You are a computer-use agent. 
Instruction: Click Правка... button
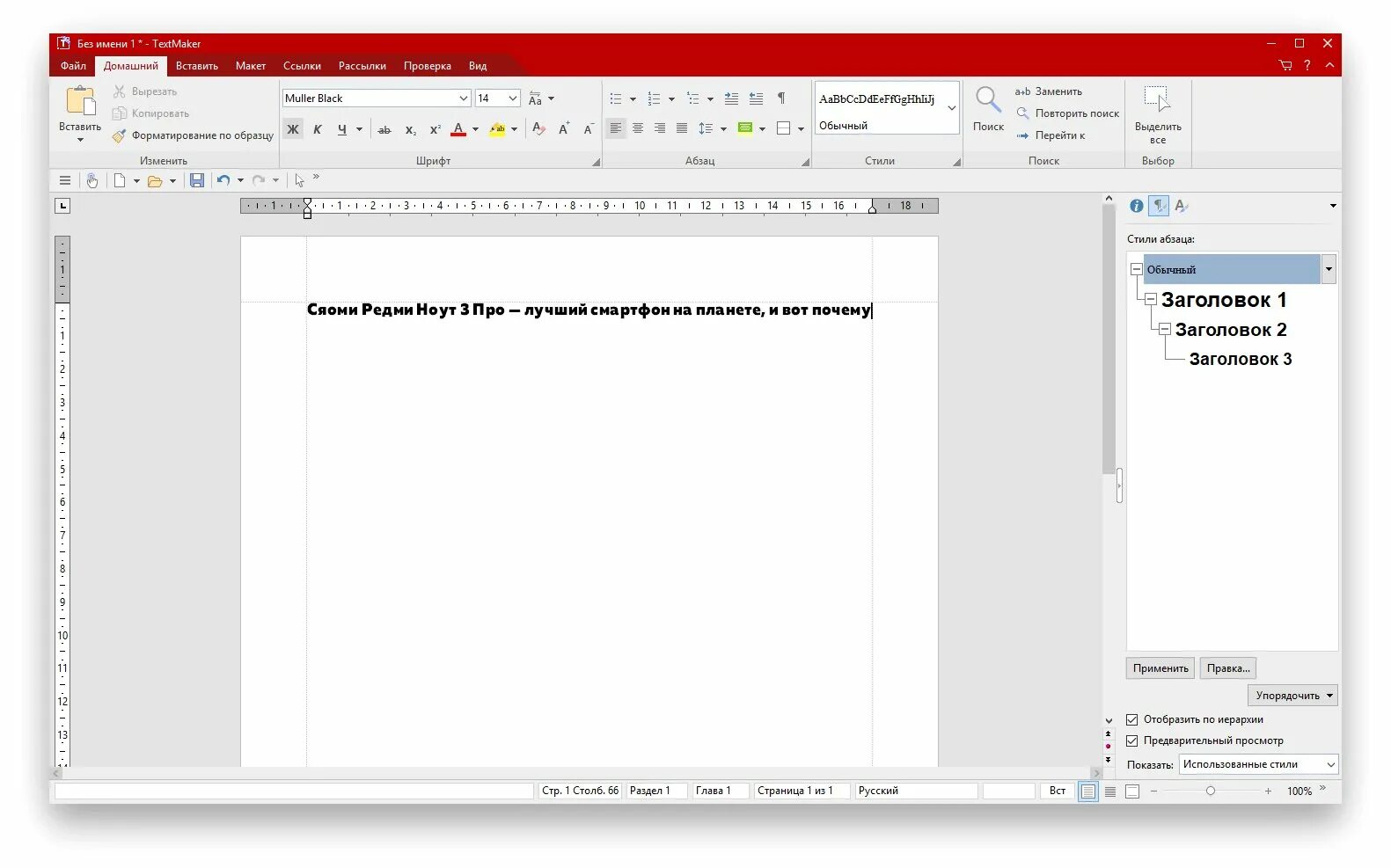[x=1228, y=668]
